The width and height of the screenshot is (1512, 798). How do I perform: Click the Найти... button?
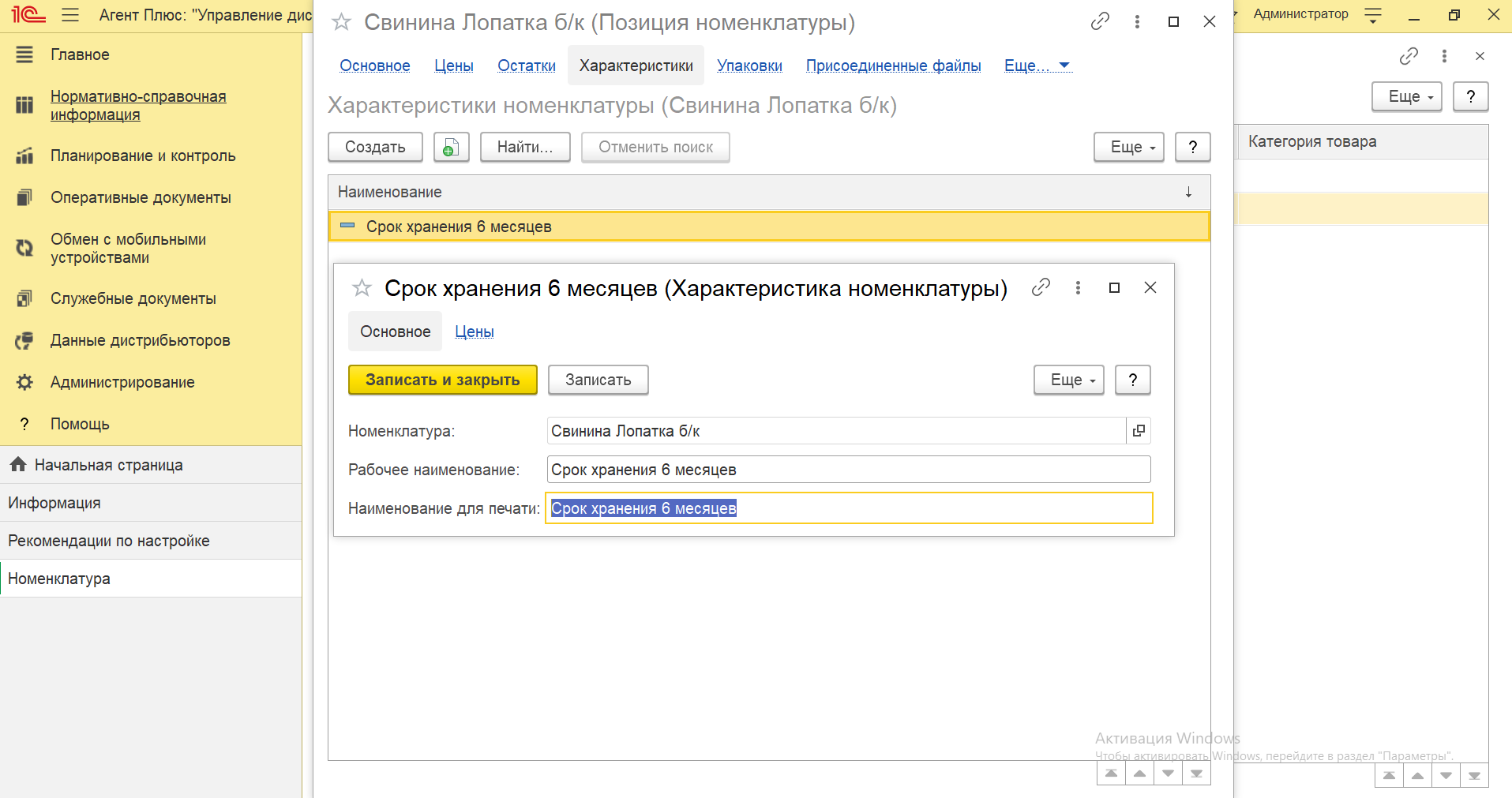click(x=525, y=148)
